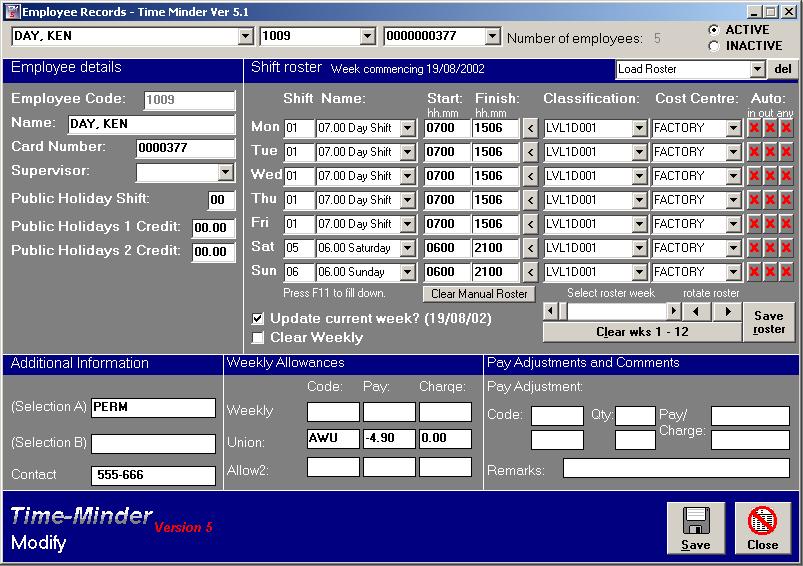Click the Saturday copy-time arrow button

pyautogui.click(x=531, y=248)
